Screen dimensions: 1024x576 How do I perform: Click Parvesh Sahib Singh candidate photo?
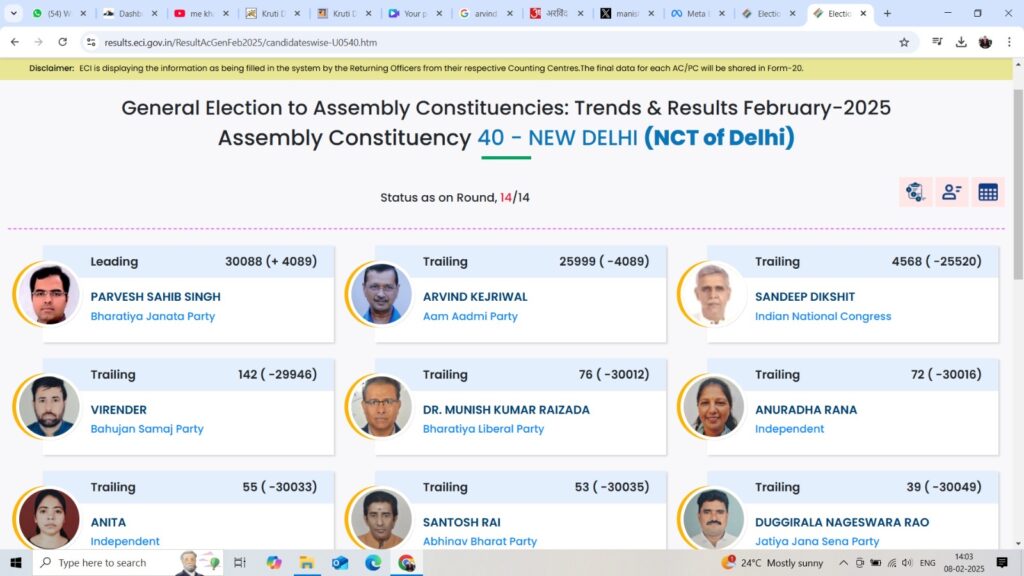pyautogui.click(x=49, y=294)
